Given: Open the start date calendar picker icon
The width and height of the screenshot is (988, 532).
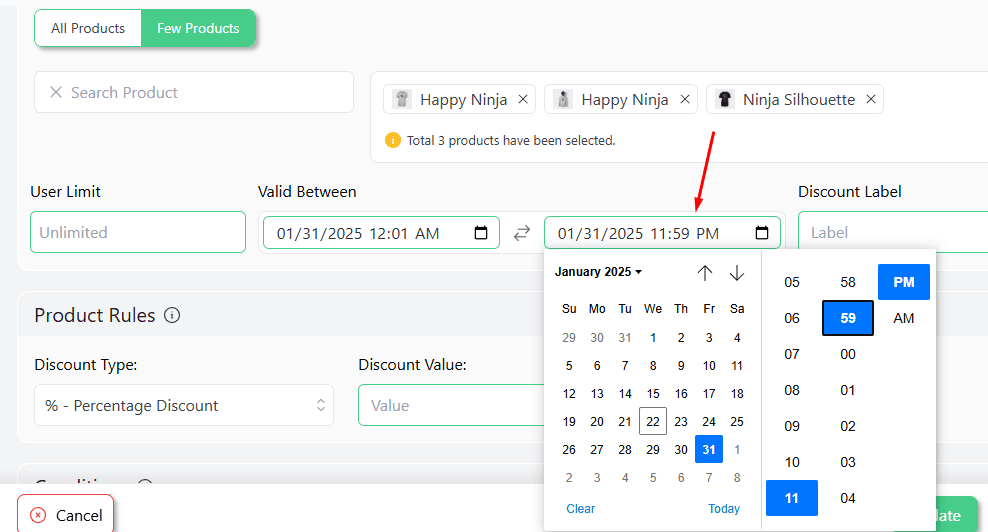Looking at the screenshot, I should (x=481, y=233).
